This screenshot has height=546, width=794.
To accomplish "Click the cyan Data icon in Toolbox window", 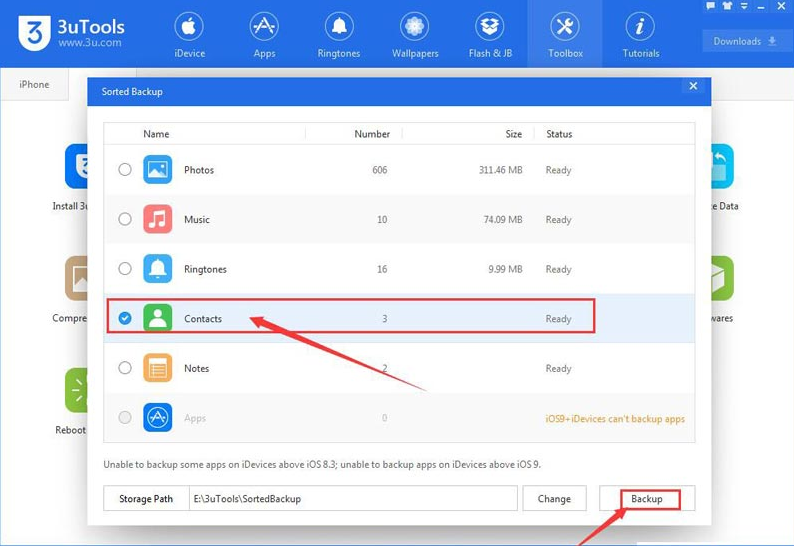I will (x=723, y=166).
